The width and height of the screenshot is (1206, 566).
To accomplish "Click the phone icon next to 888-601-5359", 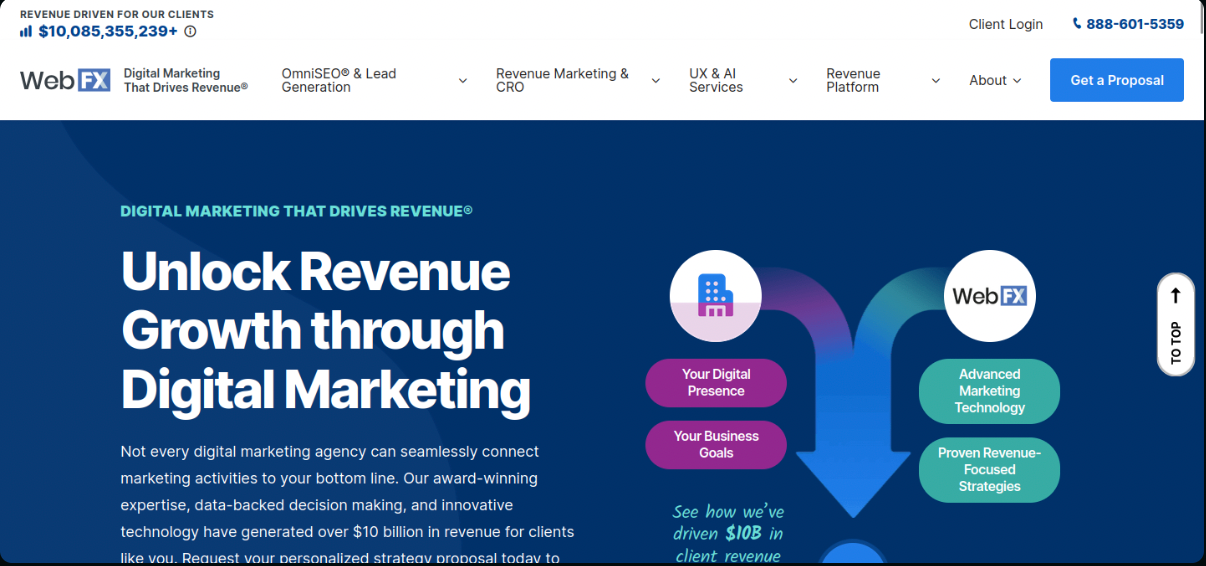I will tap(1077, 24).
